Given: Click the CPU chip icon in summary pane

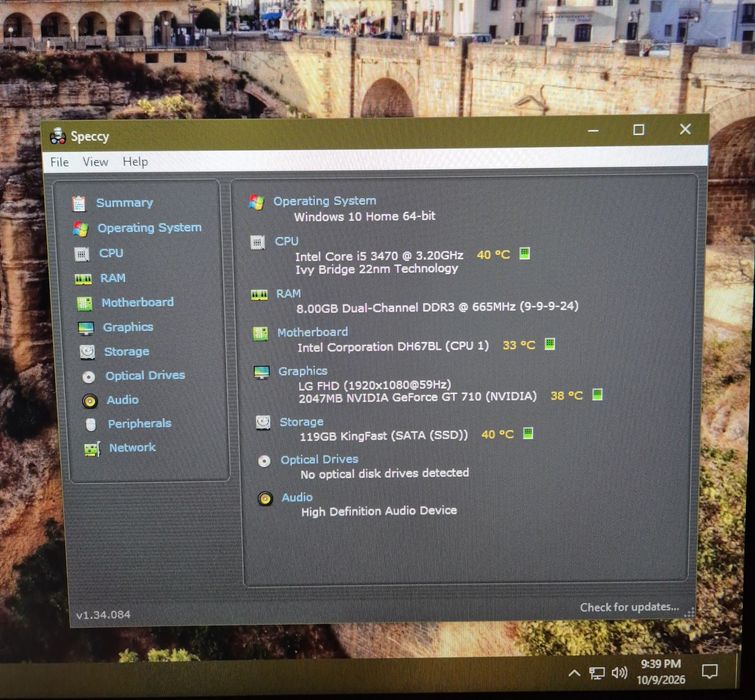Looking at the screenshot, I should [x=258, y=242].
